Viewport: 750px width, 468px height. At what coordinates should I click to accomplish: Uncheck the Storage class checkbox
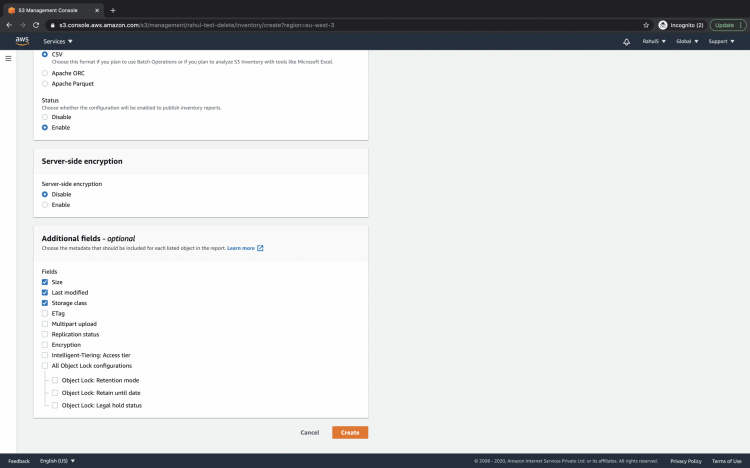[44, 303]
